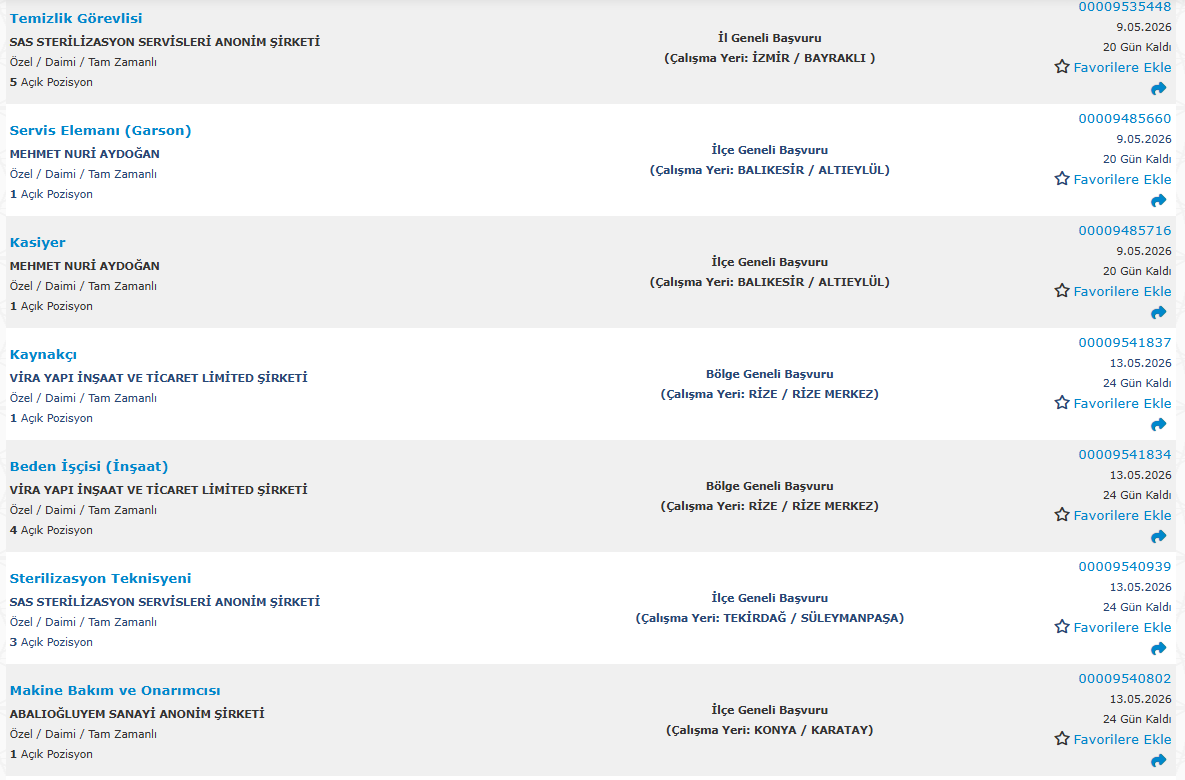Share the Kasiyer job listing

tap(1159, 313)
